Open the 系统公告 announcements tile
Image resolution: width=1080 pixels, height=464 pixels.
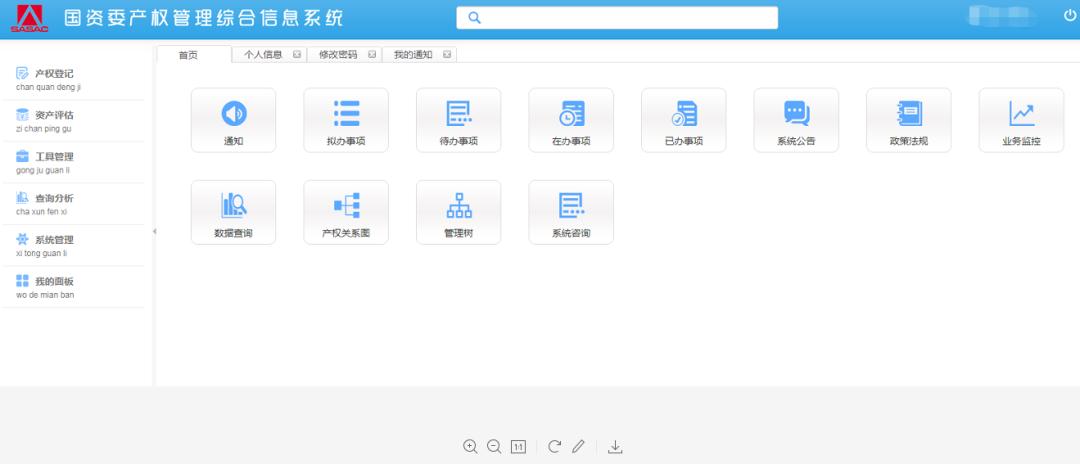[796, 120]
